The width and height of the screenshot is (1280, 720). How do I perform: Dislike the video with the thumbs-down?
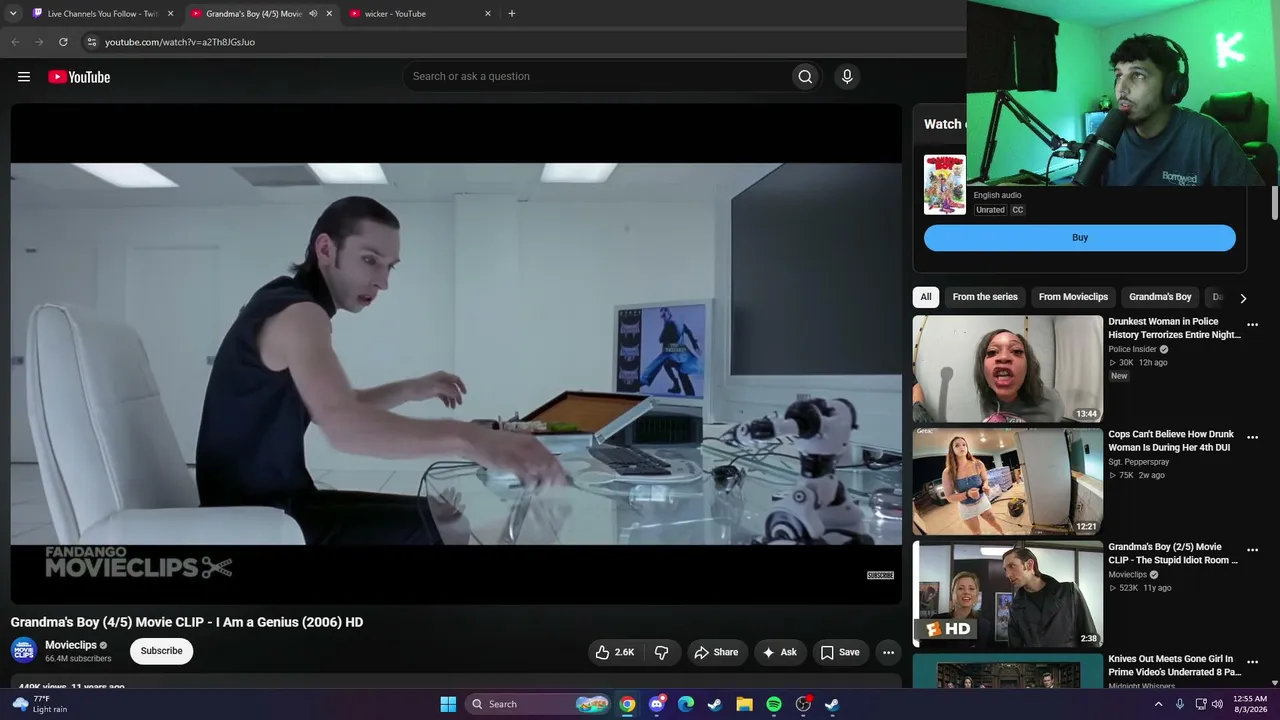(x=662, y=652)
